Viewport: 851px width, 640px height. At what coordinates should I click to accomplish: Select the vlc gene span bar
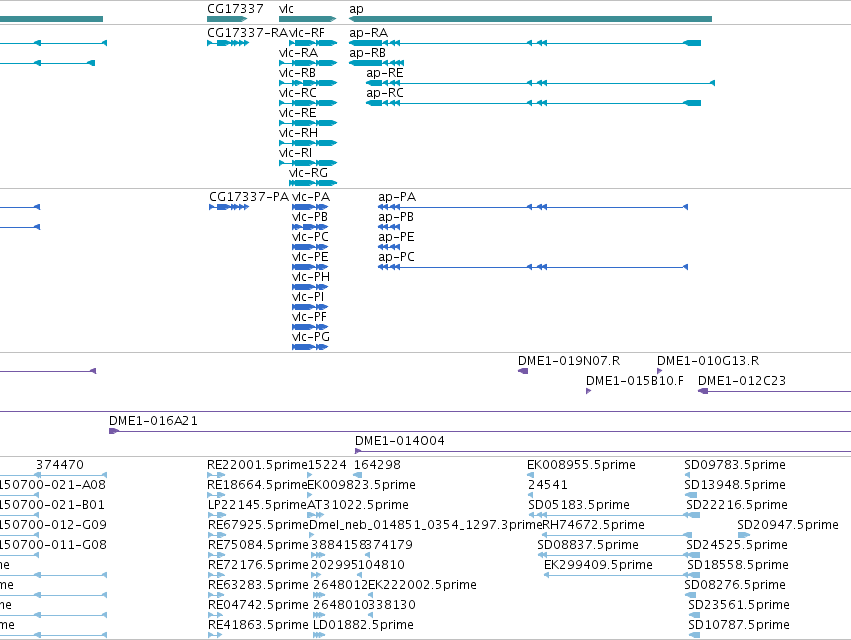[x=307, y=19]
